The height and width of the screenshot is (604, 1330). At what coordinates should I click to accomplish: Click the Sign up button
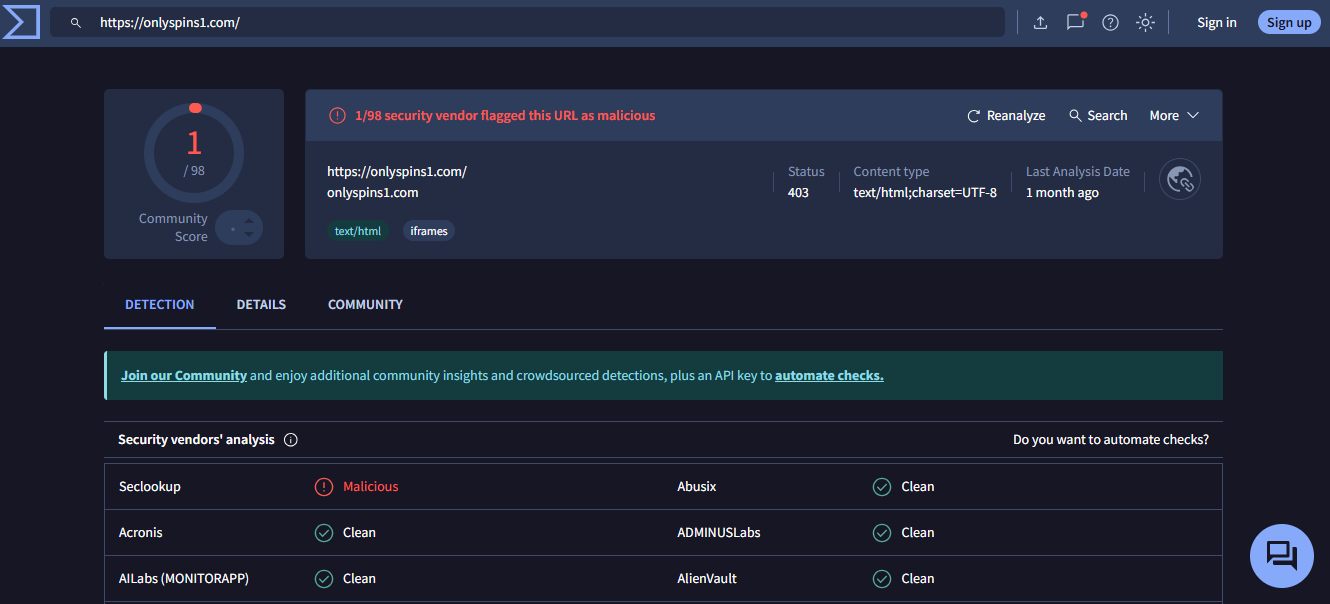pyautogui.click(x=1288, y=23)
